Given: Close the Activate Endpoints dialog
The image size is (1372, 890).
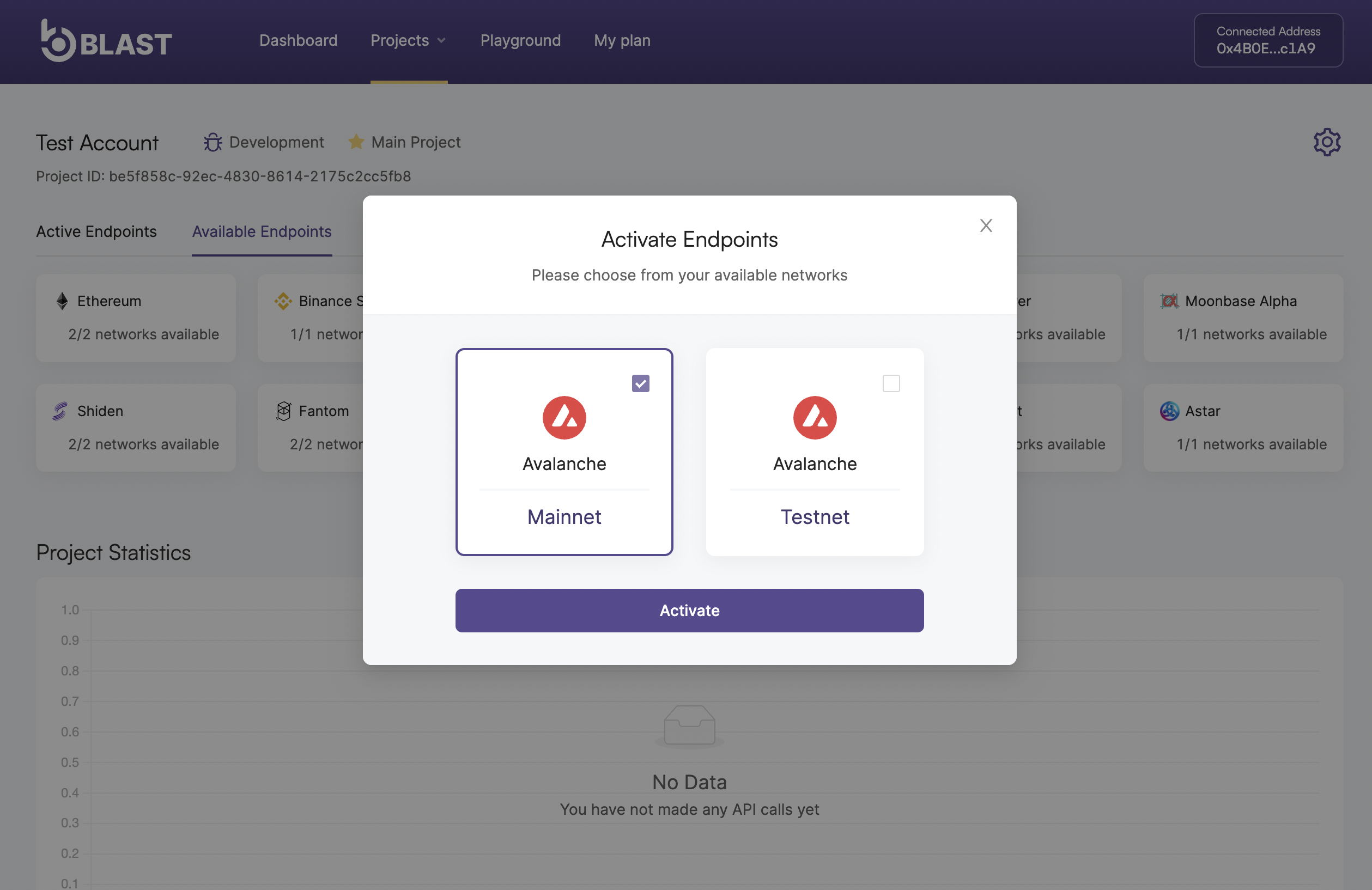Looking at the screenshot, I should coord(986,225).
